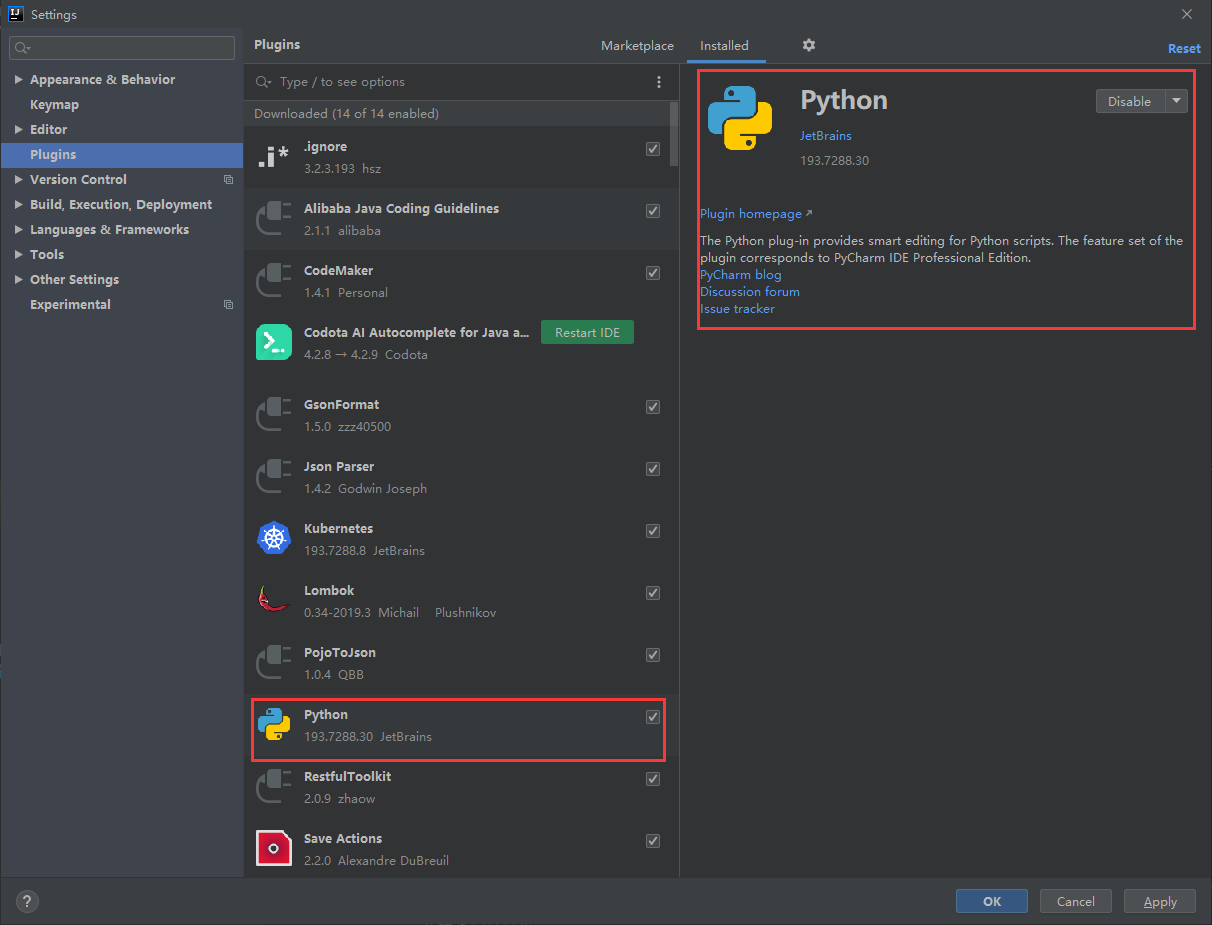1212x925 pixels.
Task: Open the Discussion forum link
Action: (x=750, y=292)
